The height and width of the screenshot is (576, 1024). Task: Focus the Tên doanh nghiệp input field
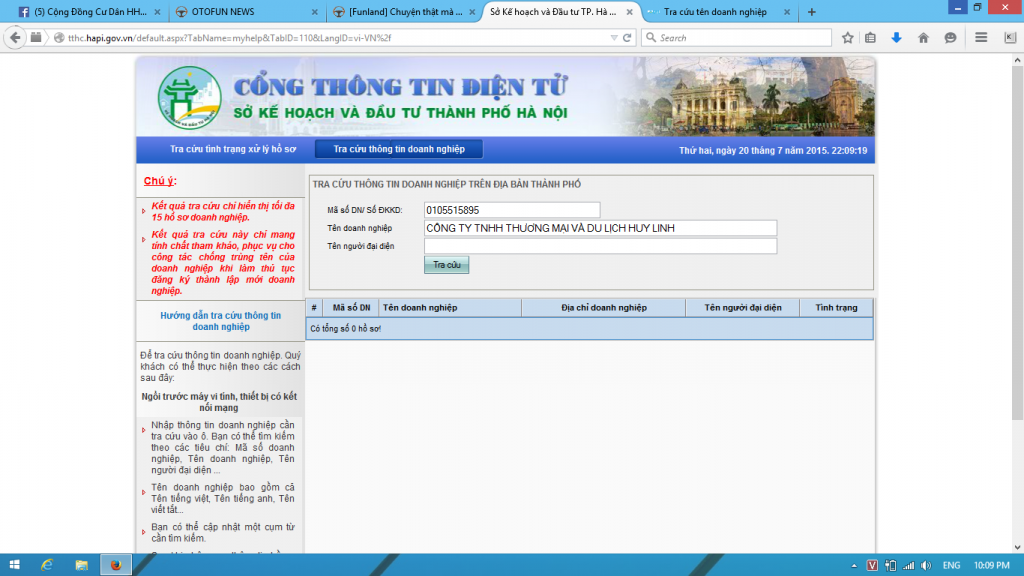600,228
